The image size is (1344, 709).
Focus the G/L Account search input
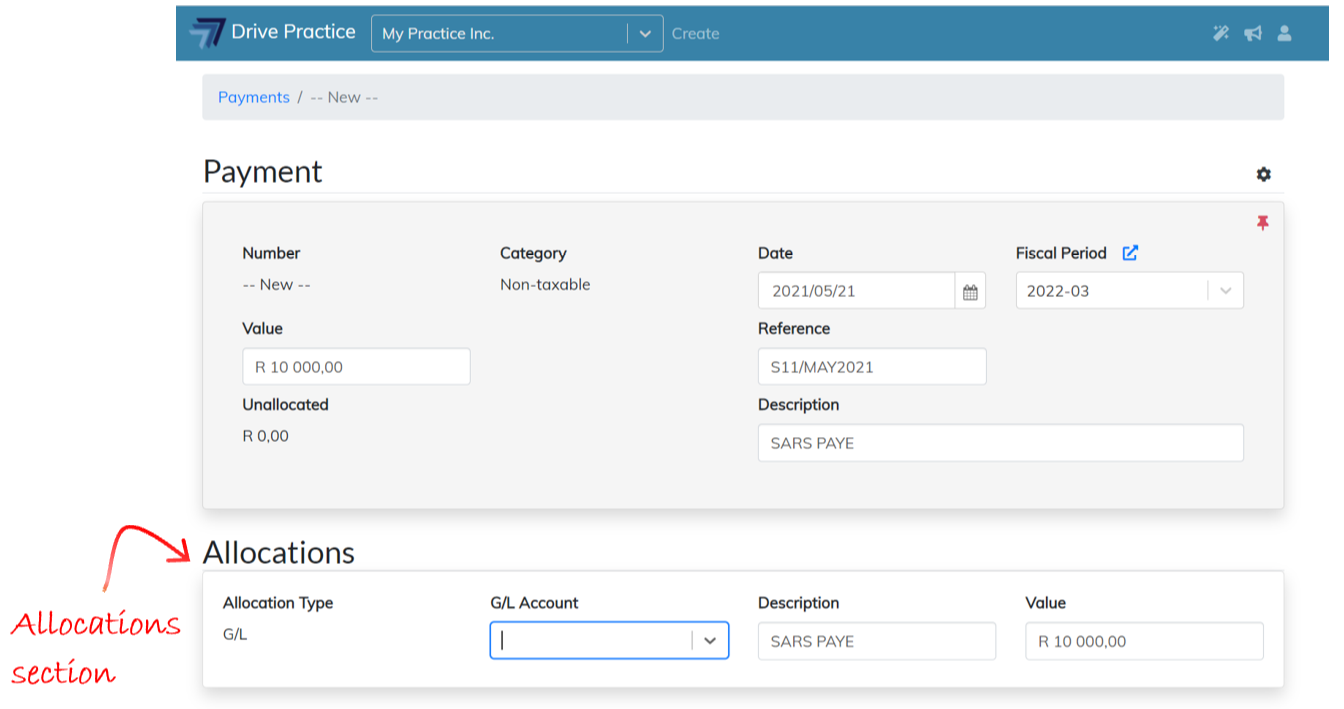pos(592,641)
